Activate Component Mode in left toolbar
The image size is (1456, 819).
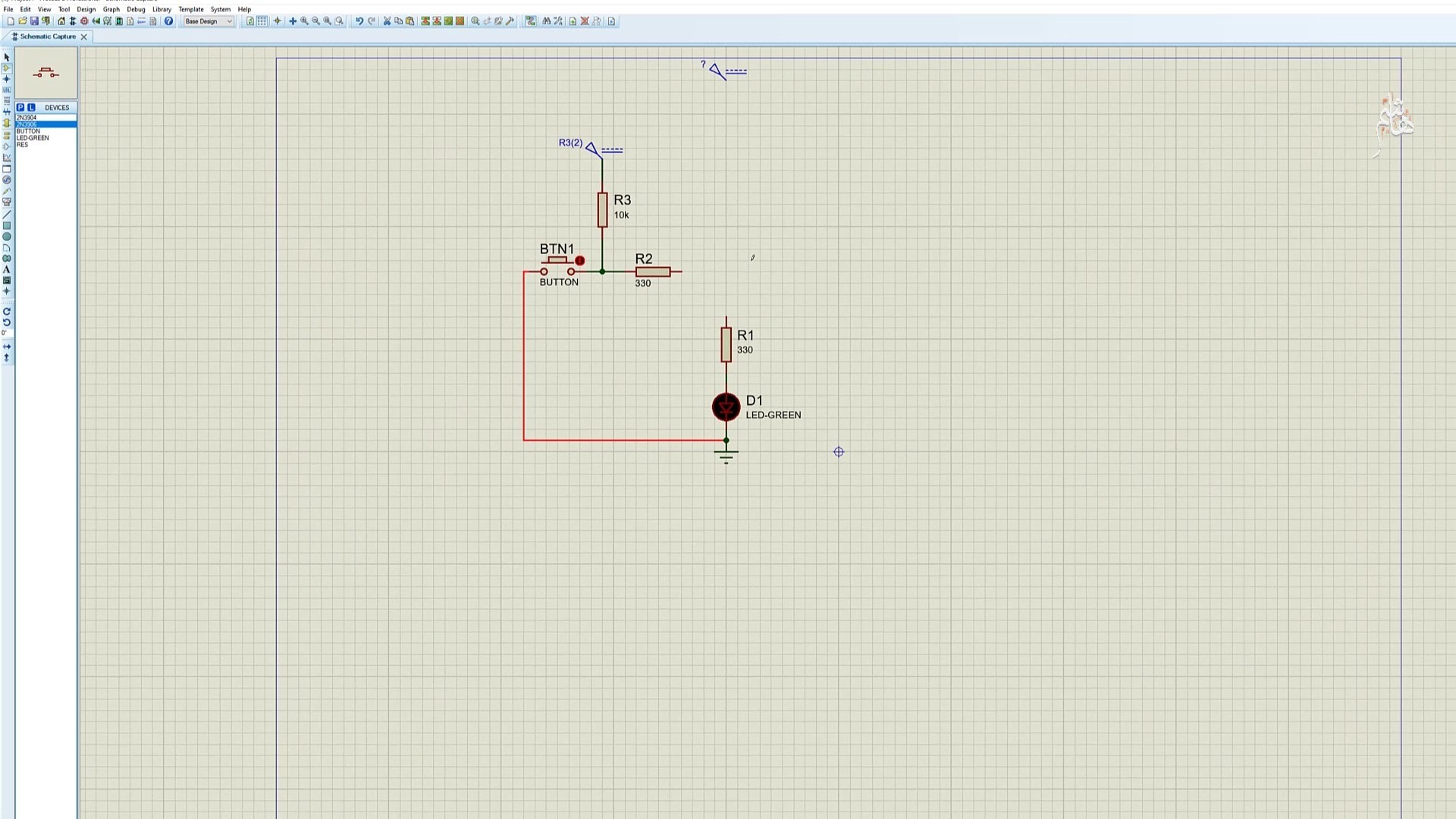7,67
